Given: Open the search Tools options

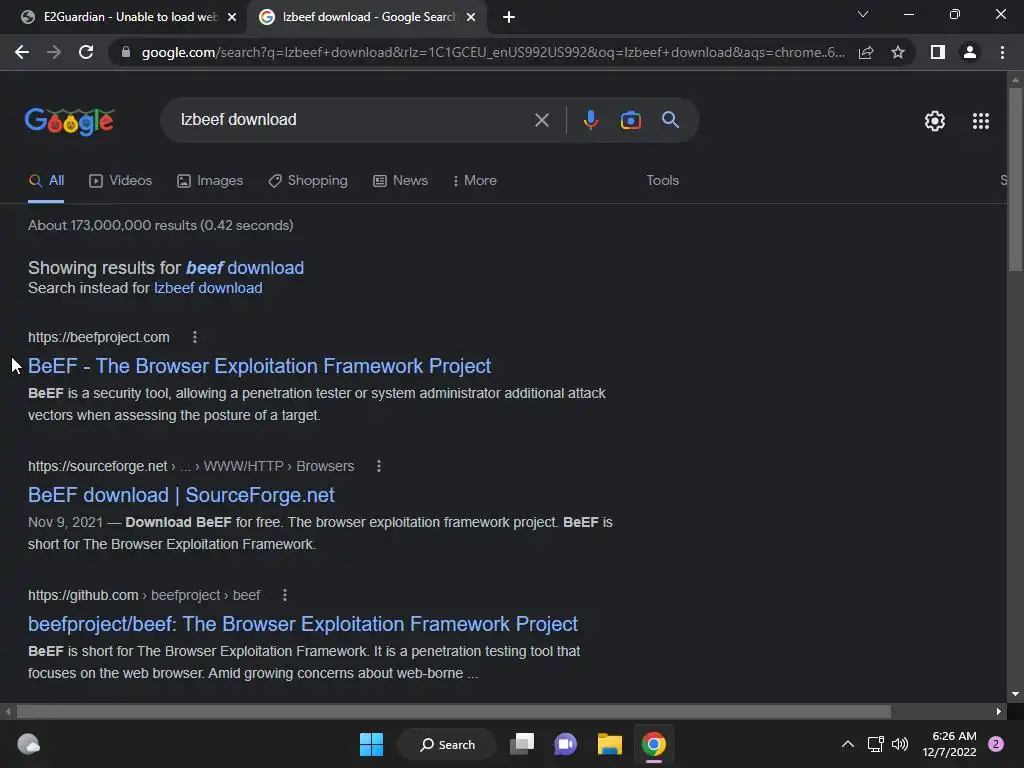Looking at the screenshot, I should [x=662, y=181].
